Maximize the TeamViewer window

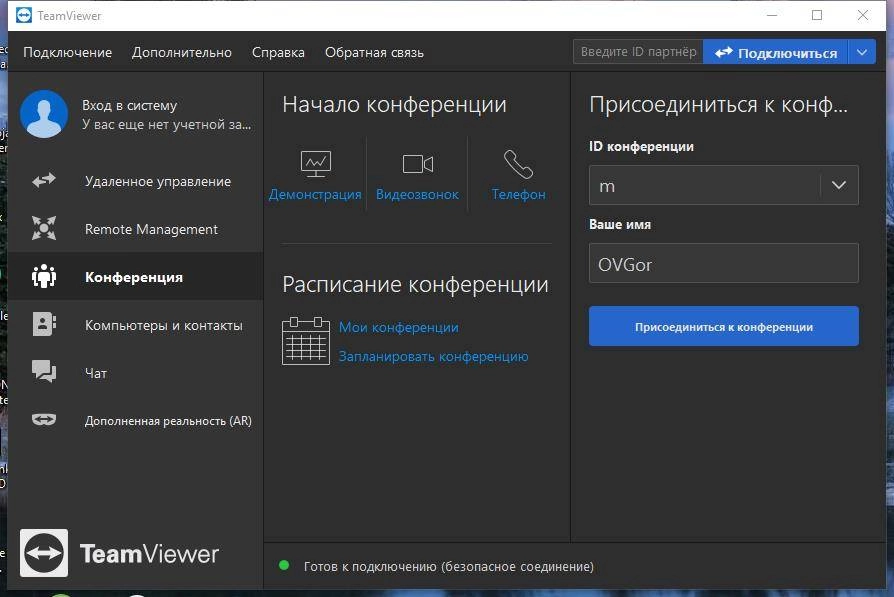coord(817,15)
